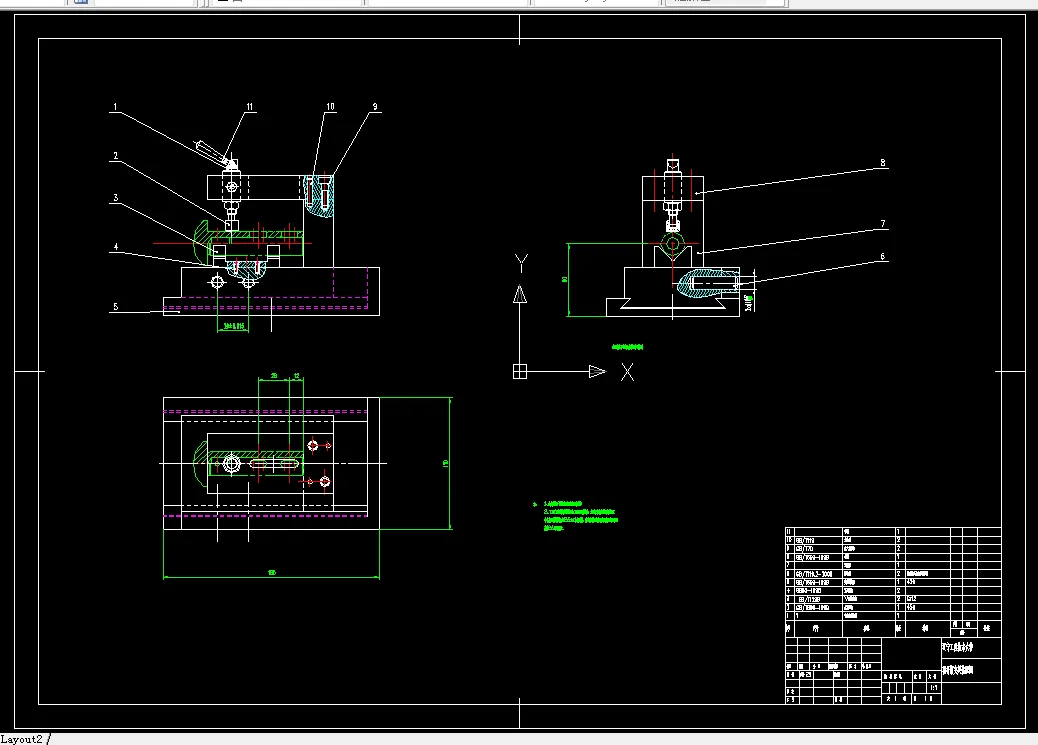The height and width of the screenshot is (745, 1038).
Task: Select part balloon number 7
Action: pyautogui.click(x=882, y=224)
